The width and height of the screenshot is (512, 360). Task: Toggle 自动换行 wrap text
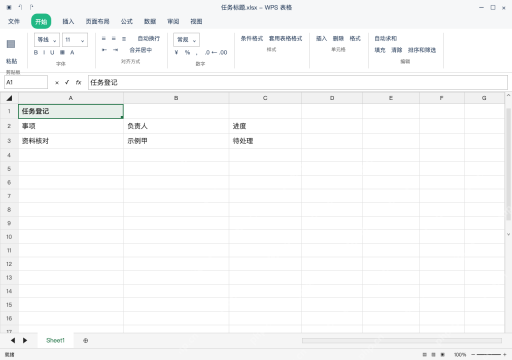point(149,39)
